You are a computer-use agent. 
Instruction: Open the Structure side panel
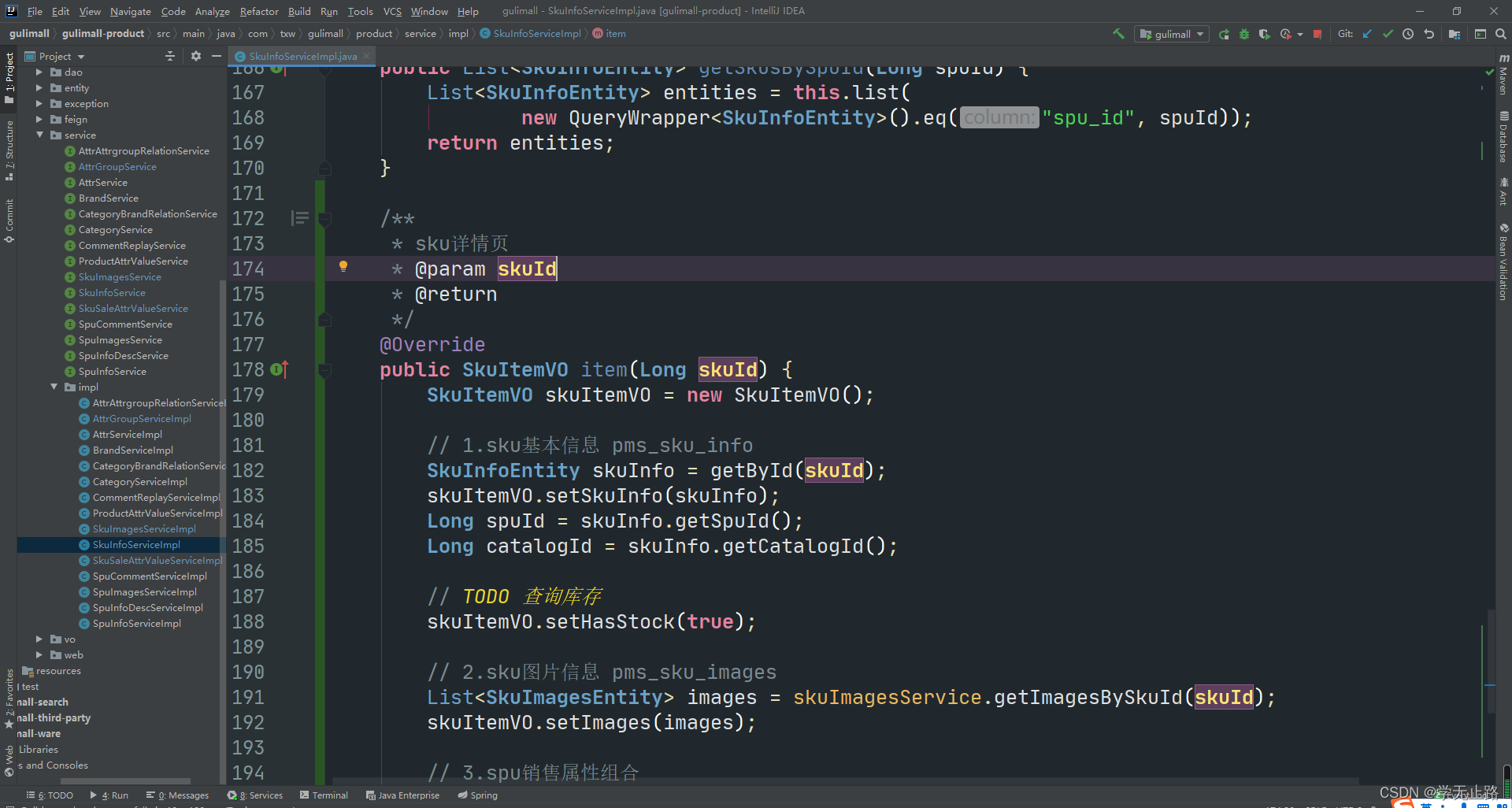[9, 150]
